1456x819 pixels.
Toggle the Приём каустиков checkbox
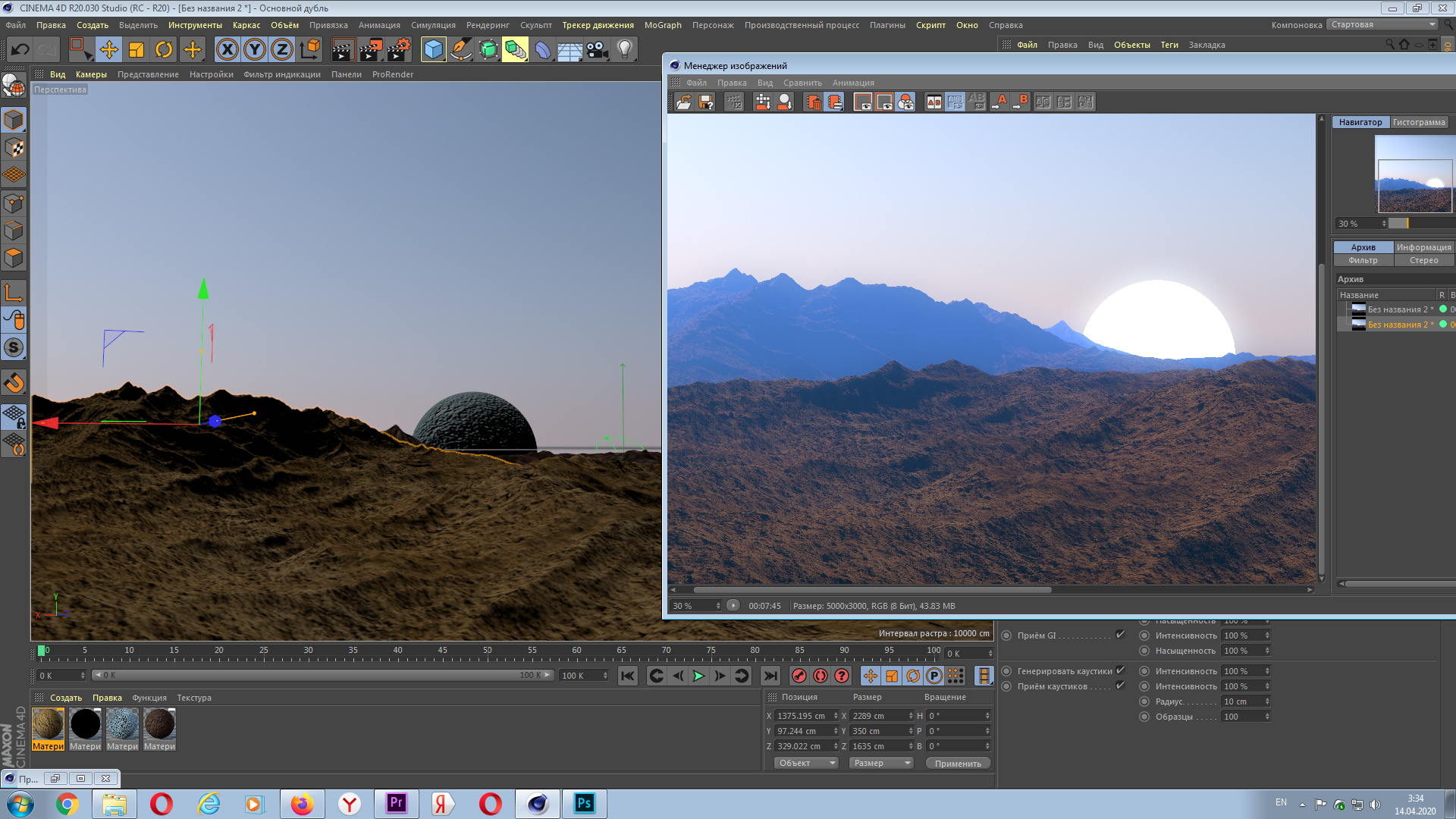tap(1120, 686)
